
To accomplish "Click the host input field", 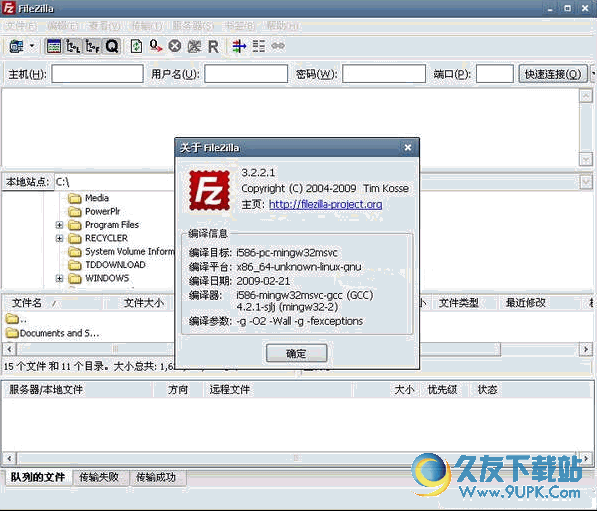I will coord(97,73).
